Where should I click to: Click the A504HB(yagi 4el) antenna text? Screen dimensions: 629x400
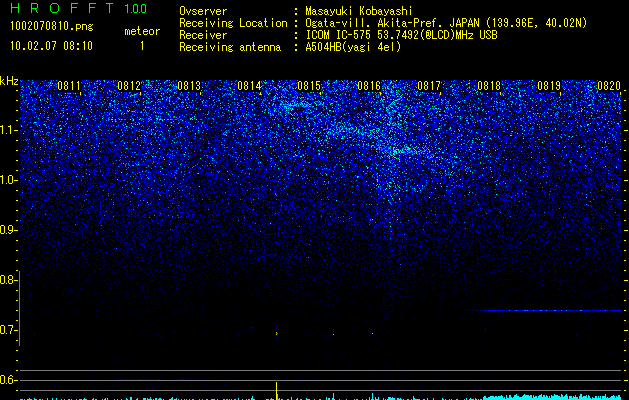[x=353, y=47]
